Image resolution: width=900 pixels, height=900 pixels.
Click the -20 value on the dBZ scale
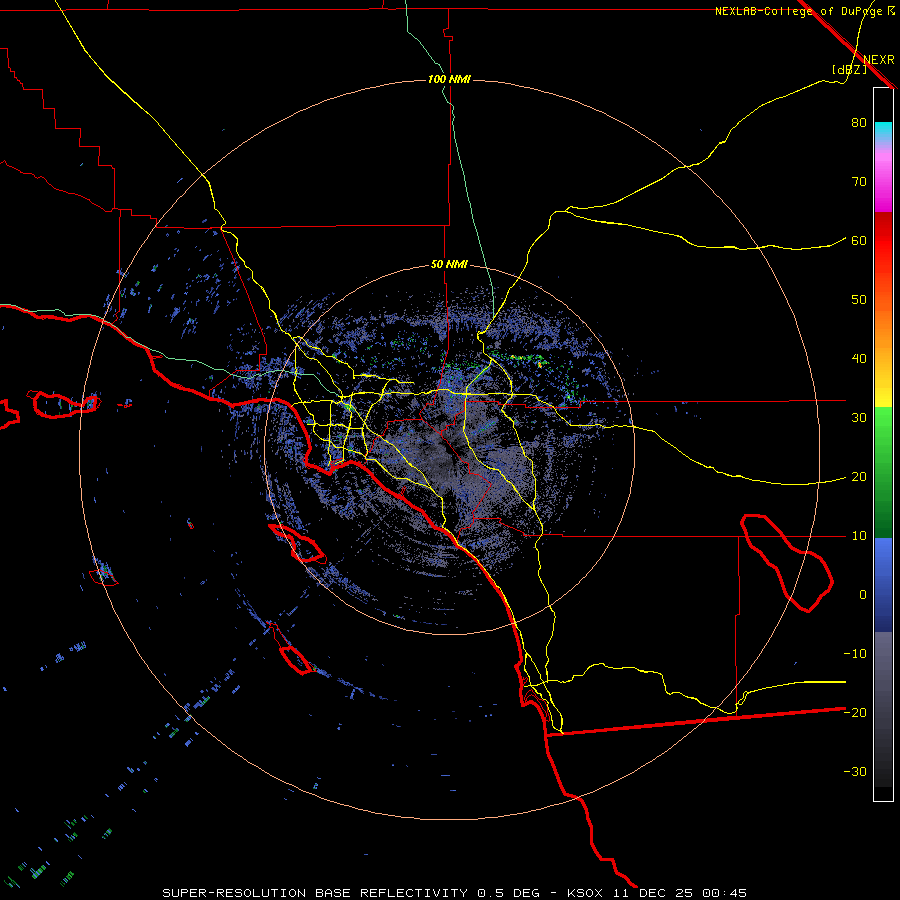tap(855, 713)
